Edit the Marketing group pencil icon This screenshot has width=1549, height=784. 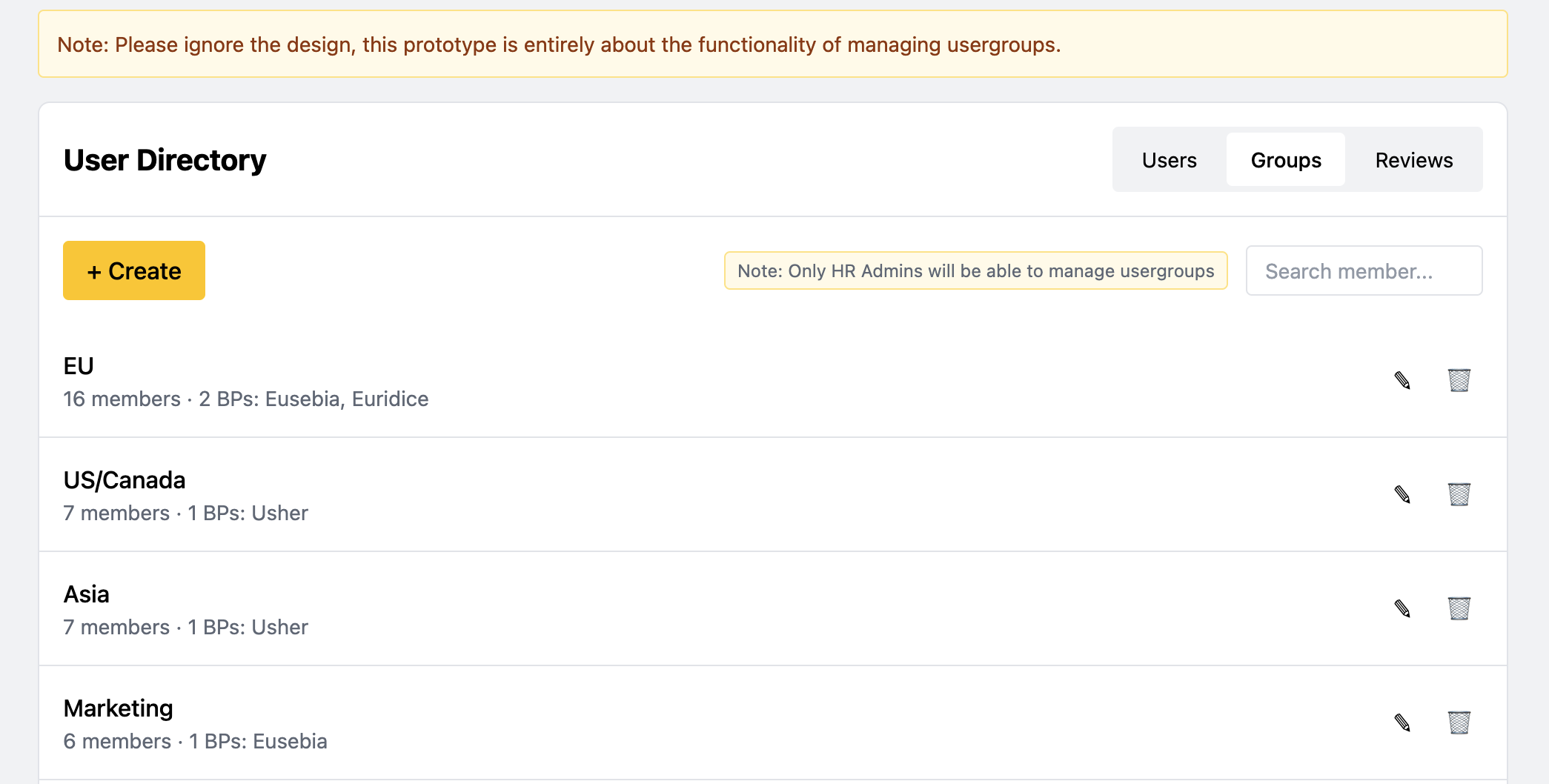[x=1402, y=722]
